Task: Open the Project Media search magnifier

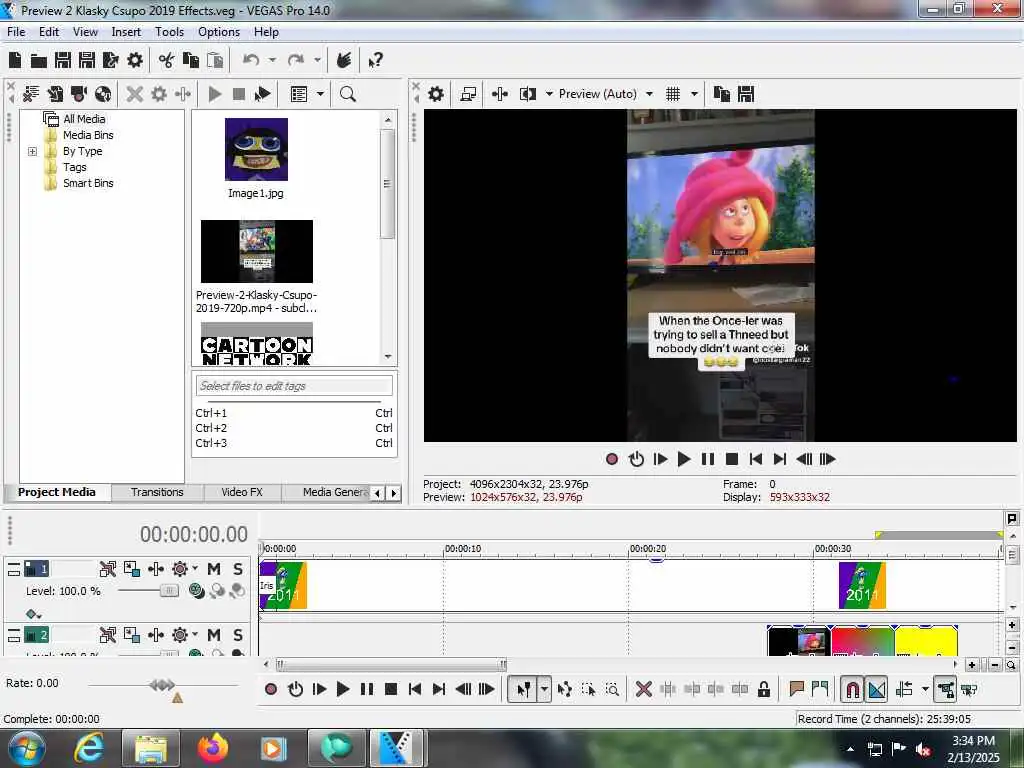Action: point(347,94)
